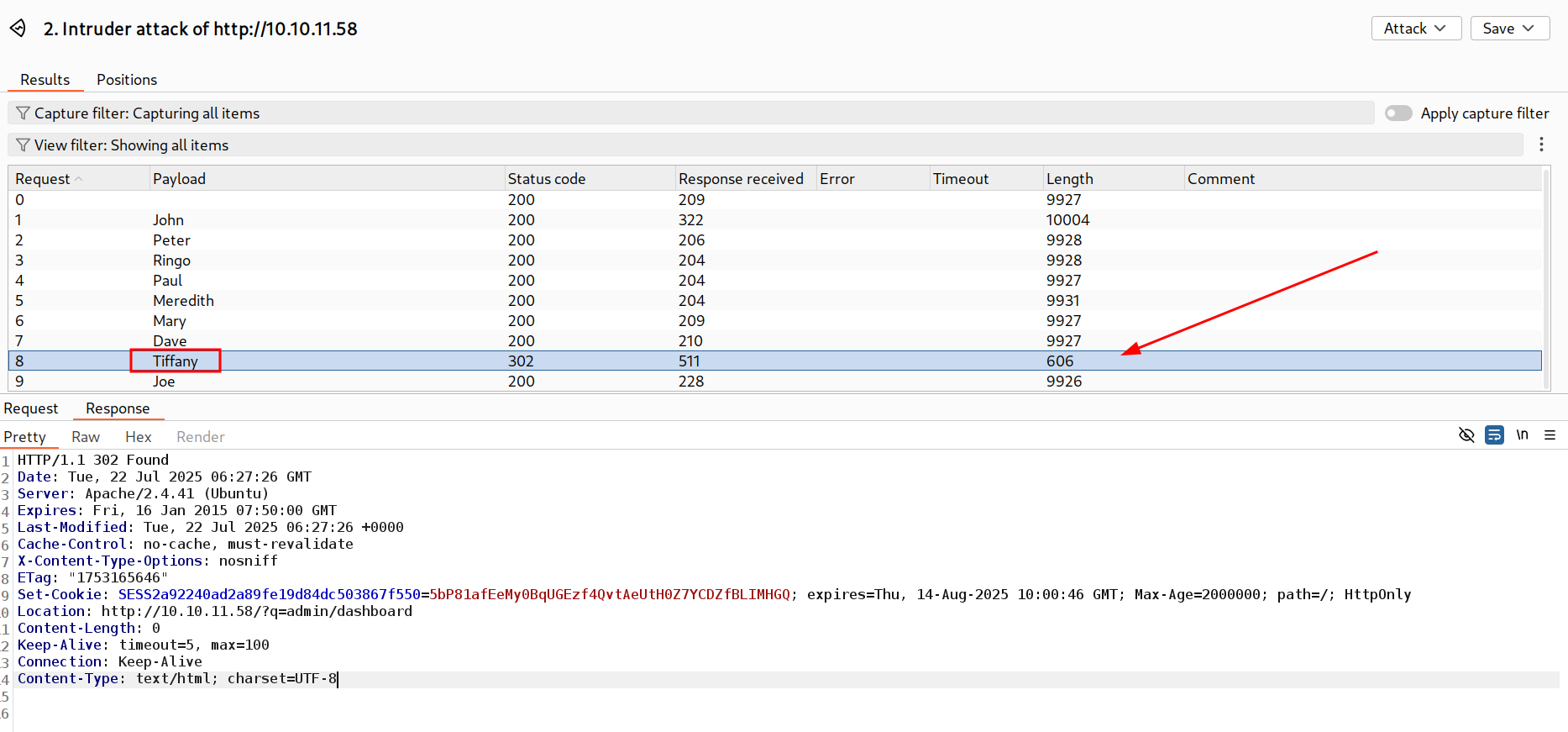The image size is (1568, 732).
Task: Select the Raw view tab
Action: pyautogui.click(x=86, y=437)
